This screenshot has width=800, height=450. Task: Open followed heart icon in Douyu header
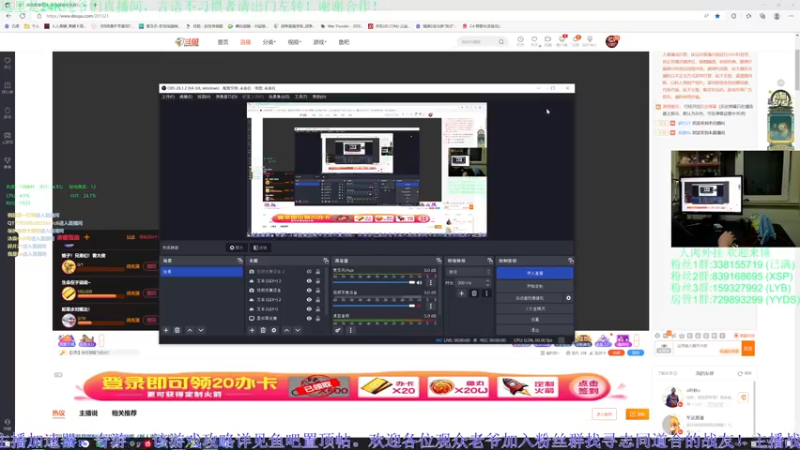tap(534, 41)
